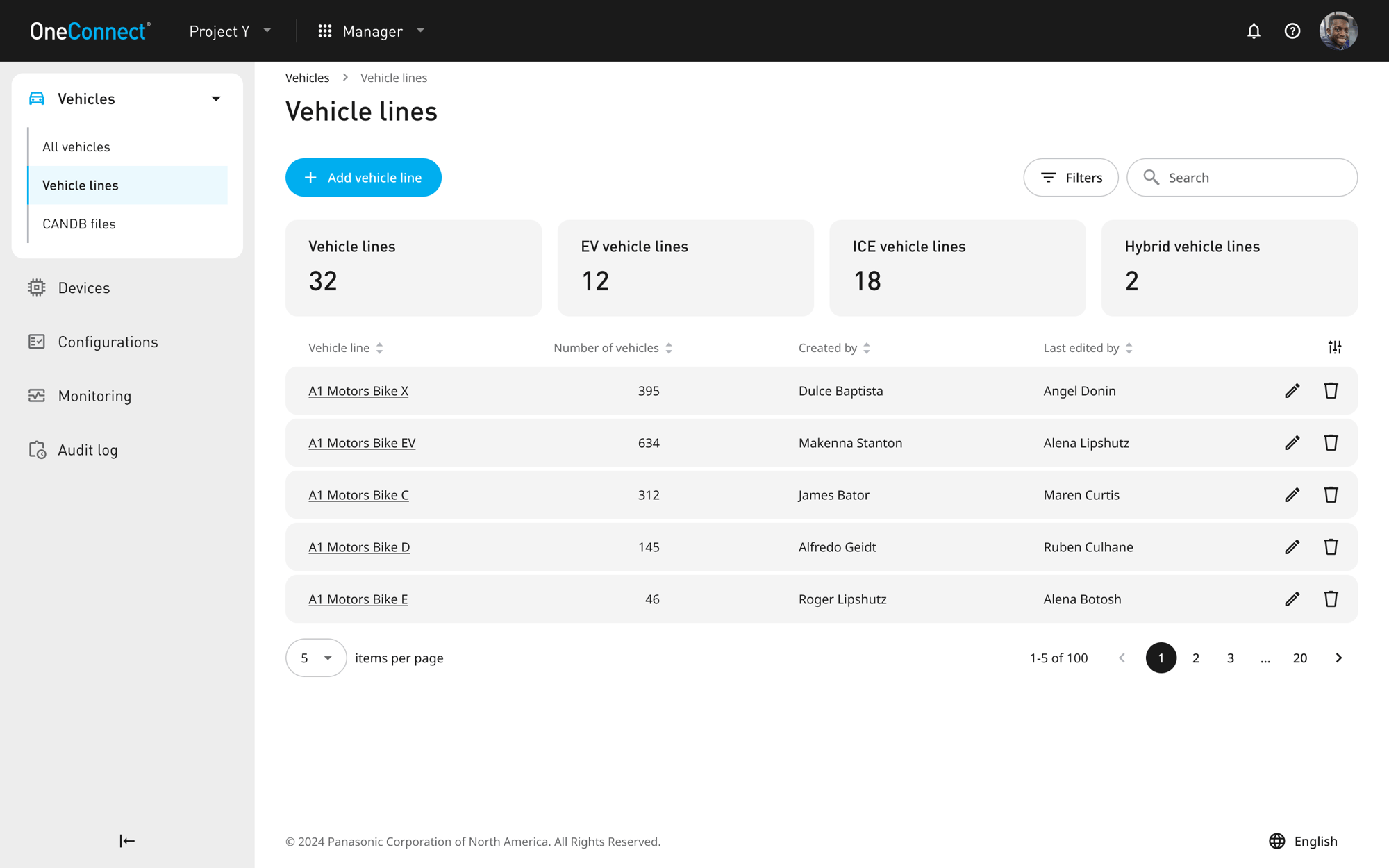
Task: Expand the Project Y dropdown
Action: 230,31
